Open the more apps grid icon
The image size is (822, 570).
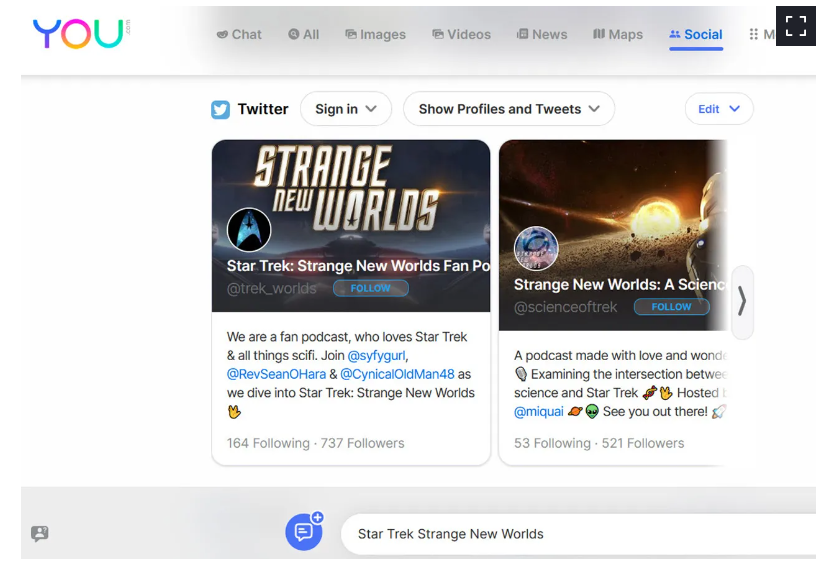(x=753, y=35)
